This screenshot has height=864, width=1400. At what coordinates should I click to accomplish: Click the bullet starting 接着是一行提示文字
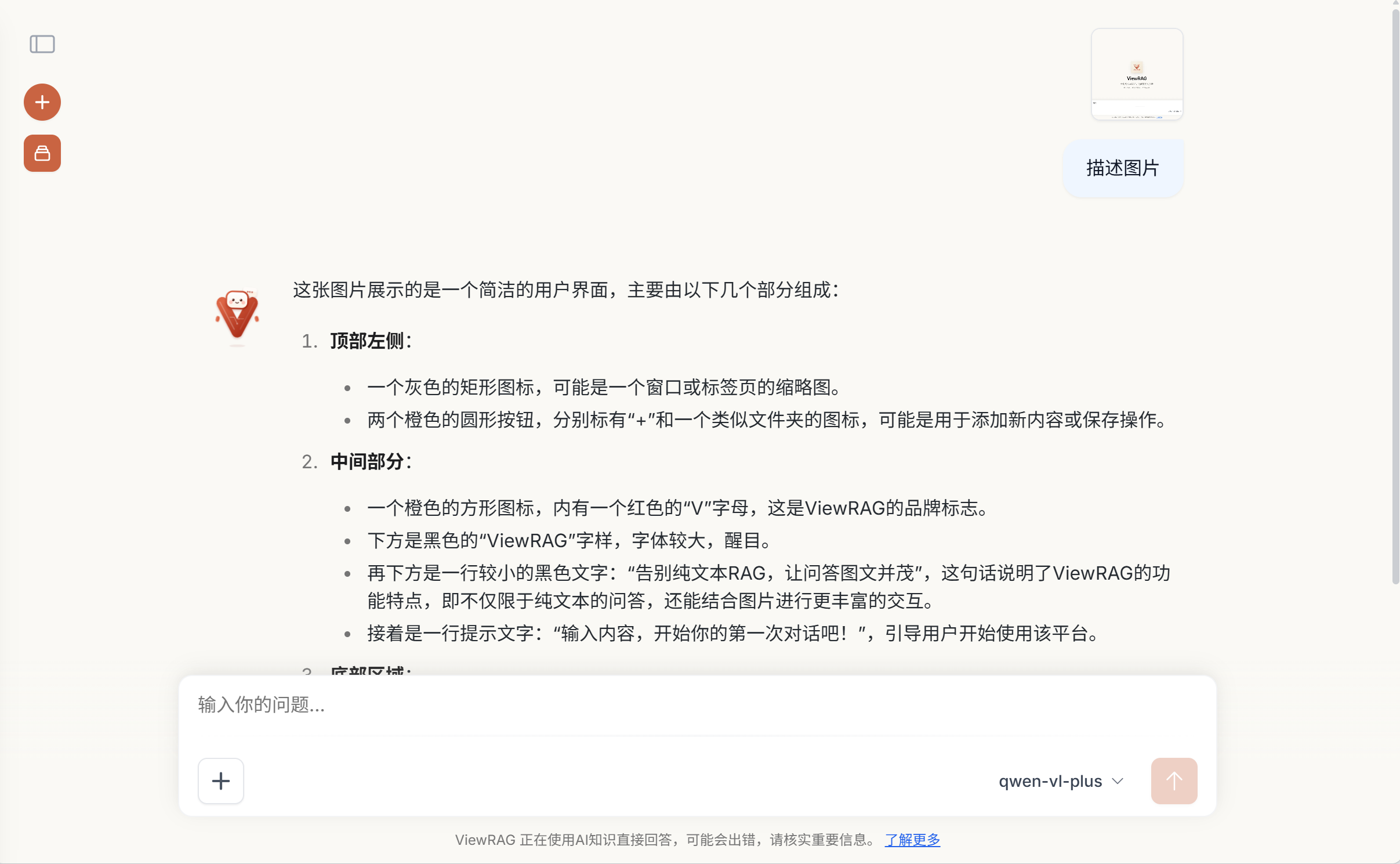tap(733, 634)
